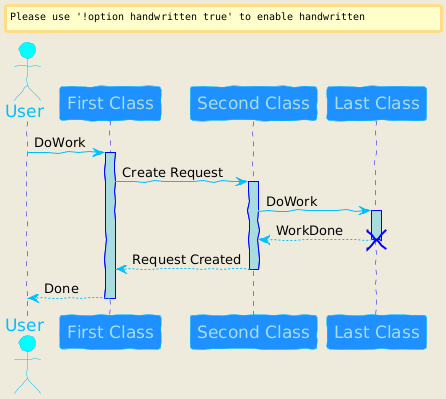
Task: Select the top First Class box
Action: coord(110,103)
